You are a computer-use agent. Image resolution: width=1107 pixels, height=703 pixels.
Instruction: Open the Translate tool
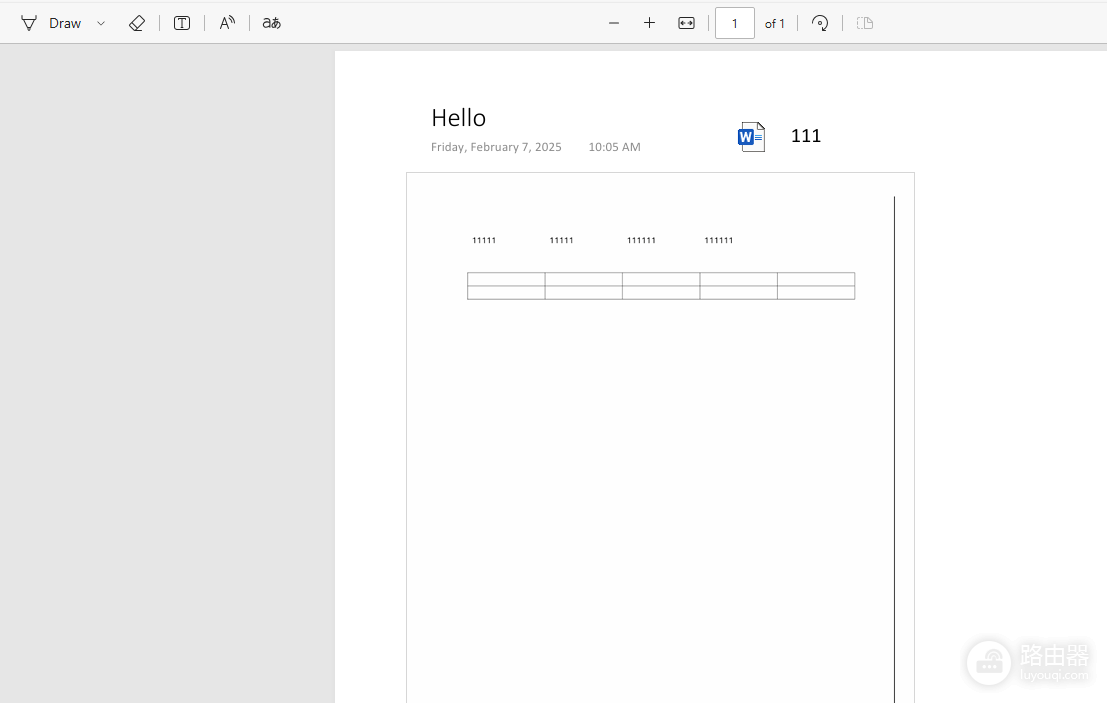pos(272,23)
